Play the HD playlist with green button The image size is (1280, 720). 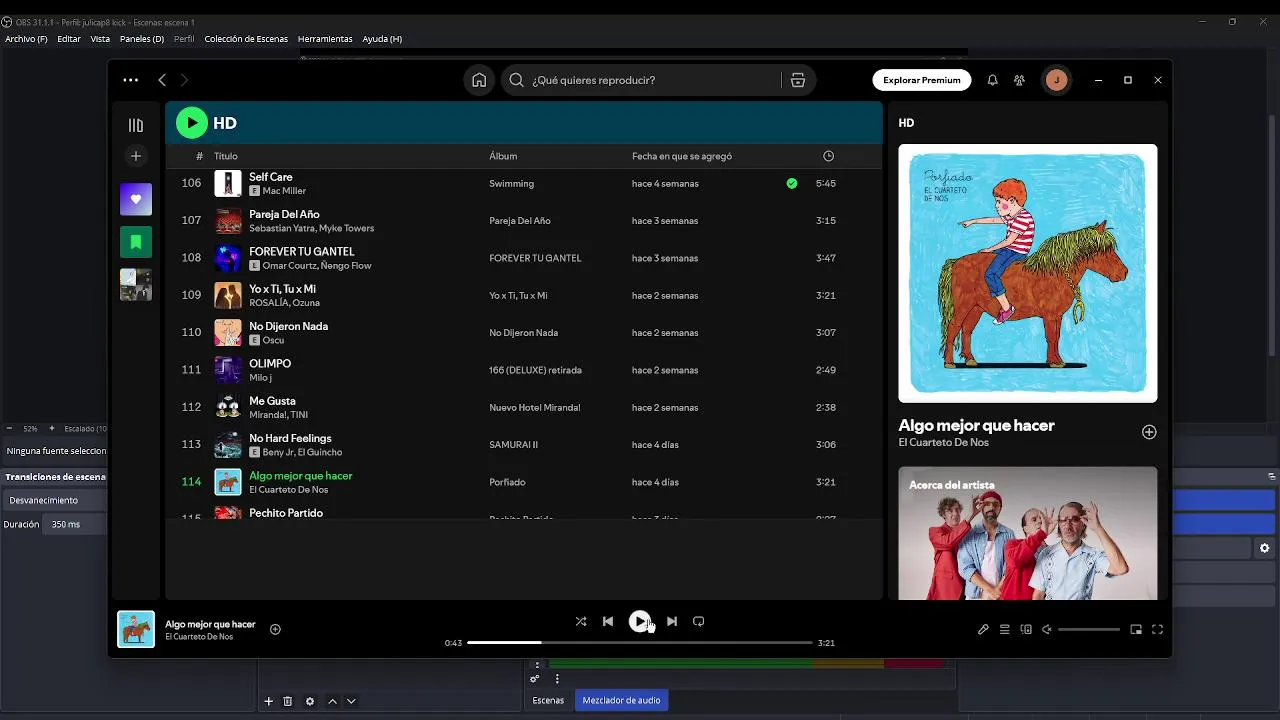click(192, 123)
